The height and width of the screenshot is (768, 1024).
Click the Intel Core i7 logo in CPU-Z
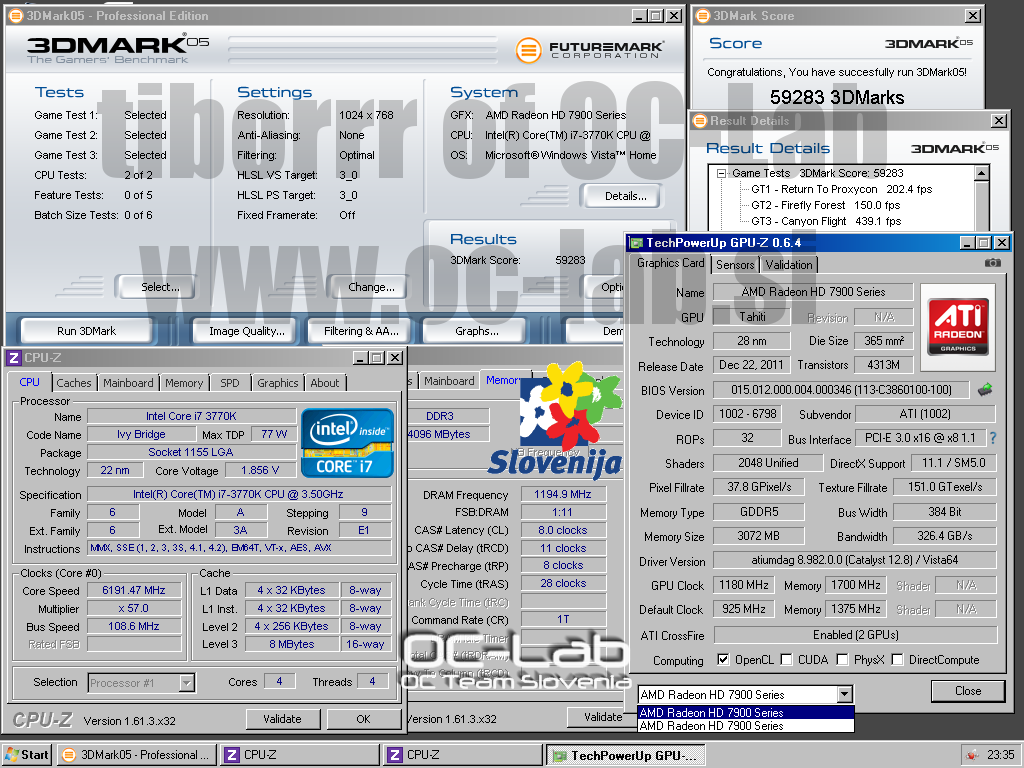[347, 443]
